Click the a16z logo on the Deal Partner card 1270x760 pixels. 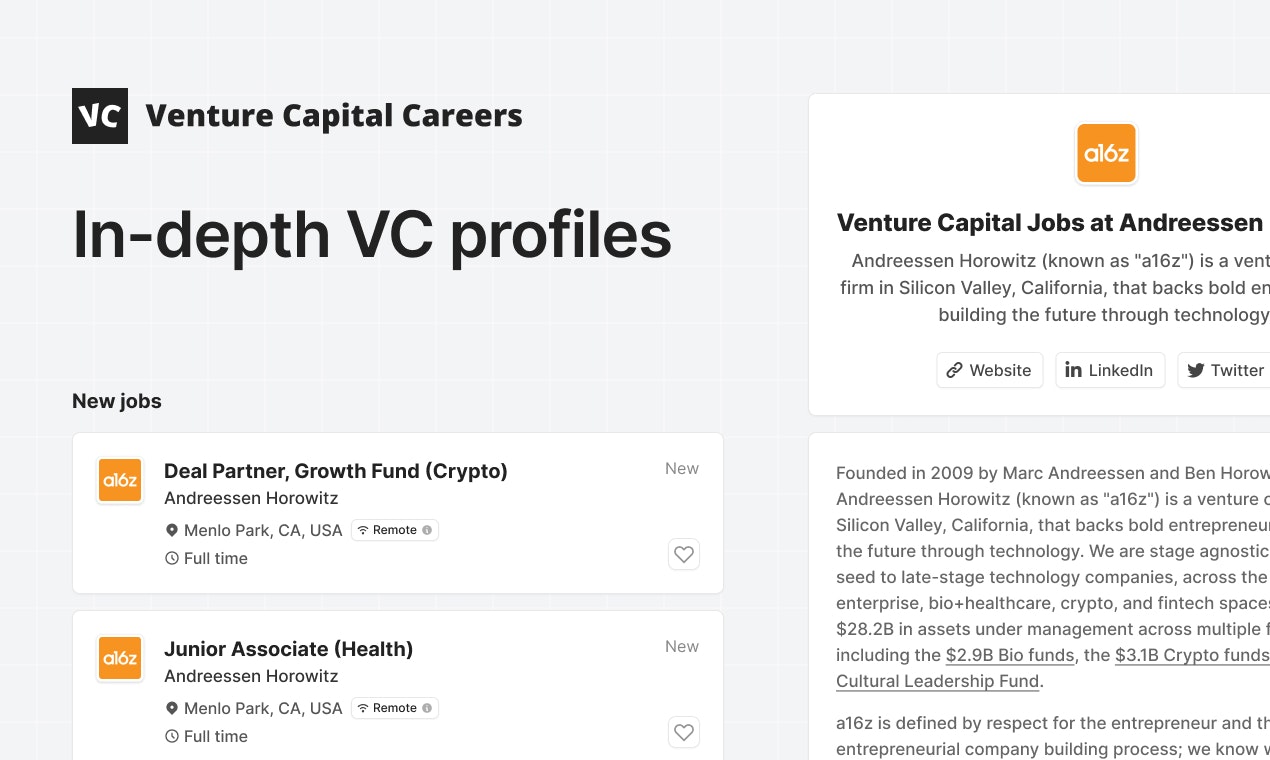pyautogui.click(x=120, y=480)
